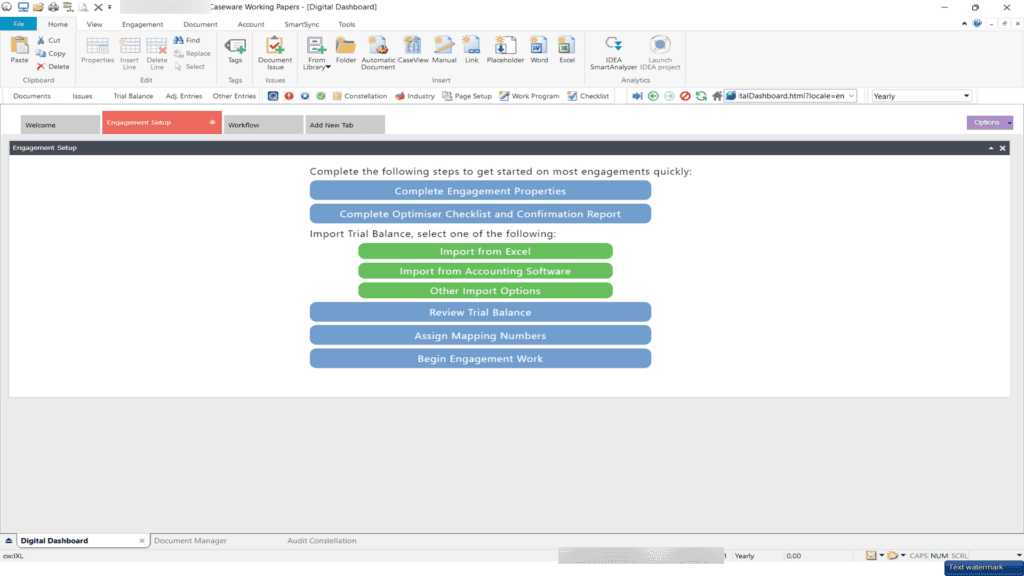Insert a CaseView document

413,50
